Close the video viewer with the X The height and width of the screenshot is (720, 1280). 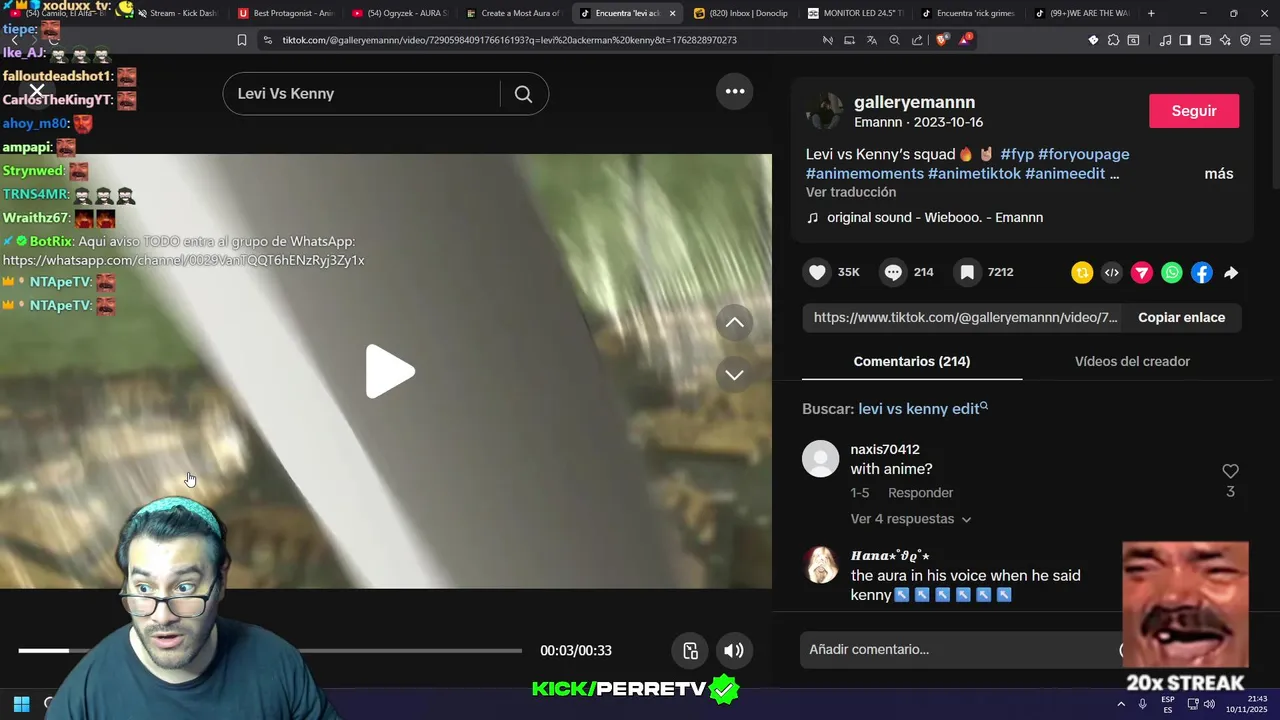click(x=37, y=92)
